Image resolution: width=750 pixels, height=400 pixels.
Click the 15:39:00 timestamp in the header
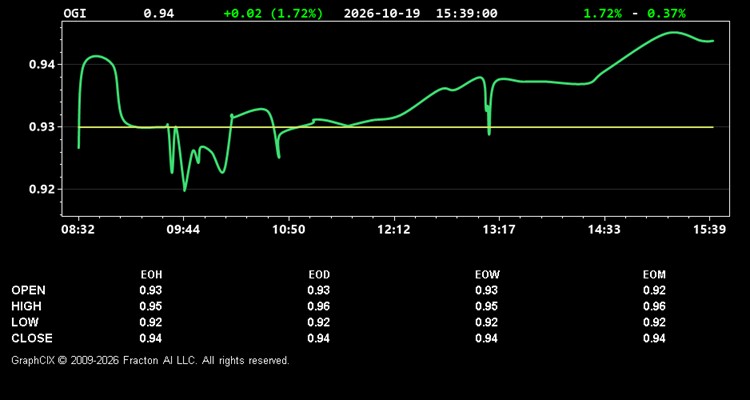466,13
